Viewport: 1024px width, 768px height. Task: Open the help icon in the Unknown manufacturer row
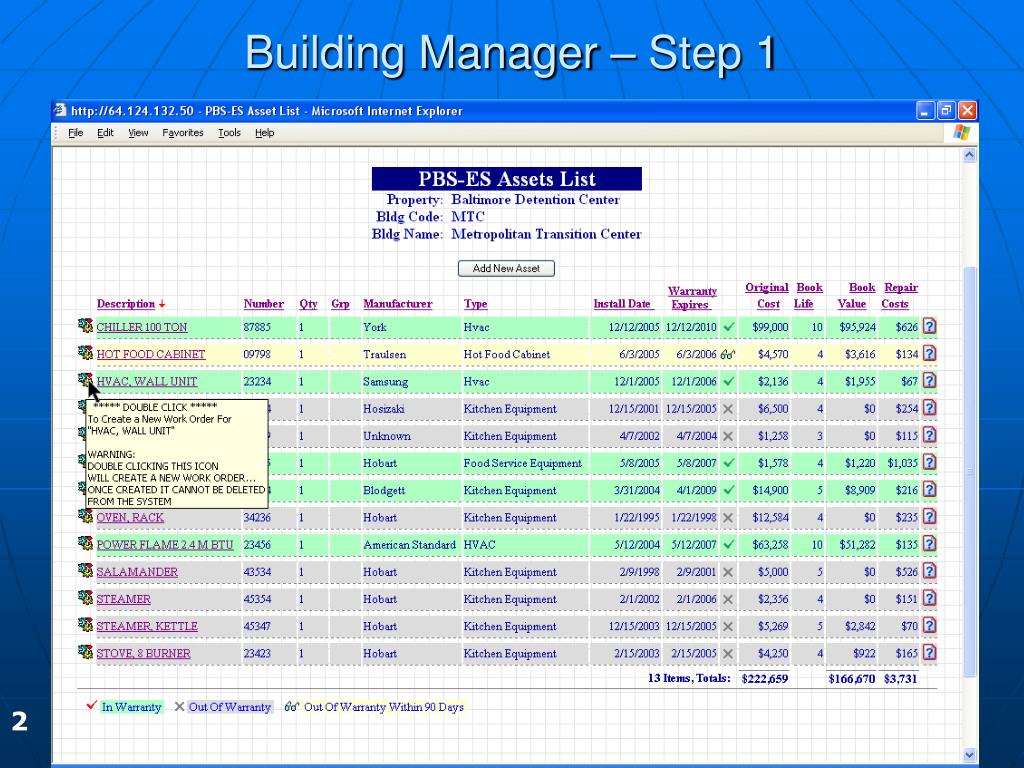coord(929,435)
